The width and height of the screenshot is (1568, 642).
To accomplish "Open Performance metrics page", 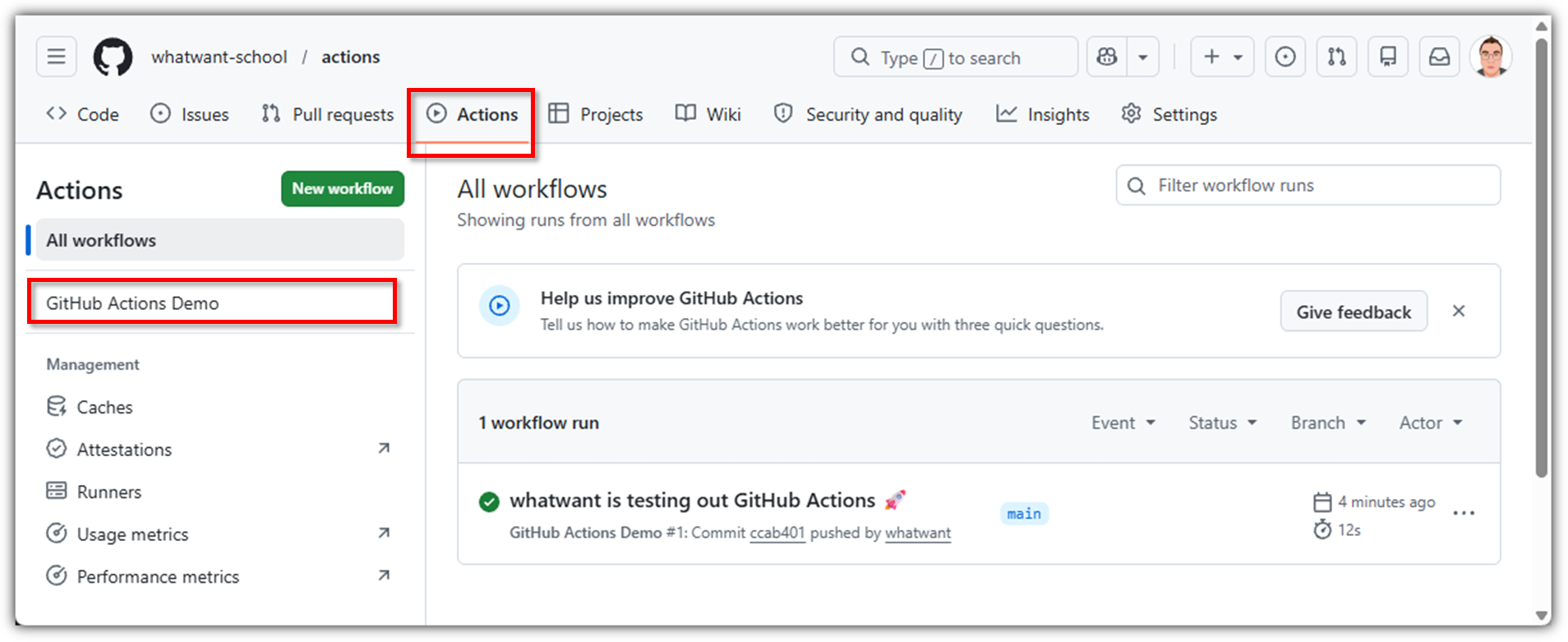I will [x=220, y=576].
